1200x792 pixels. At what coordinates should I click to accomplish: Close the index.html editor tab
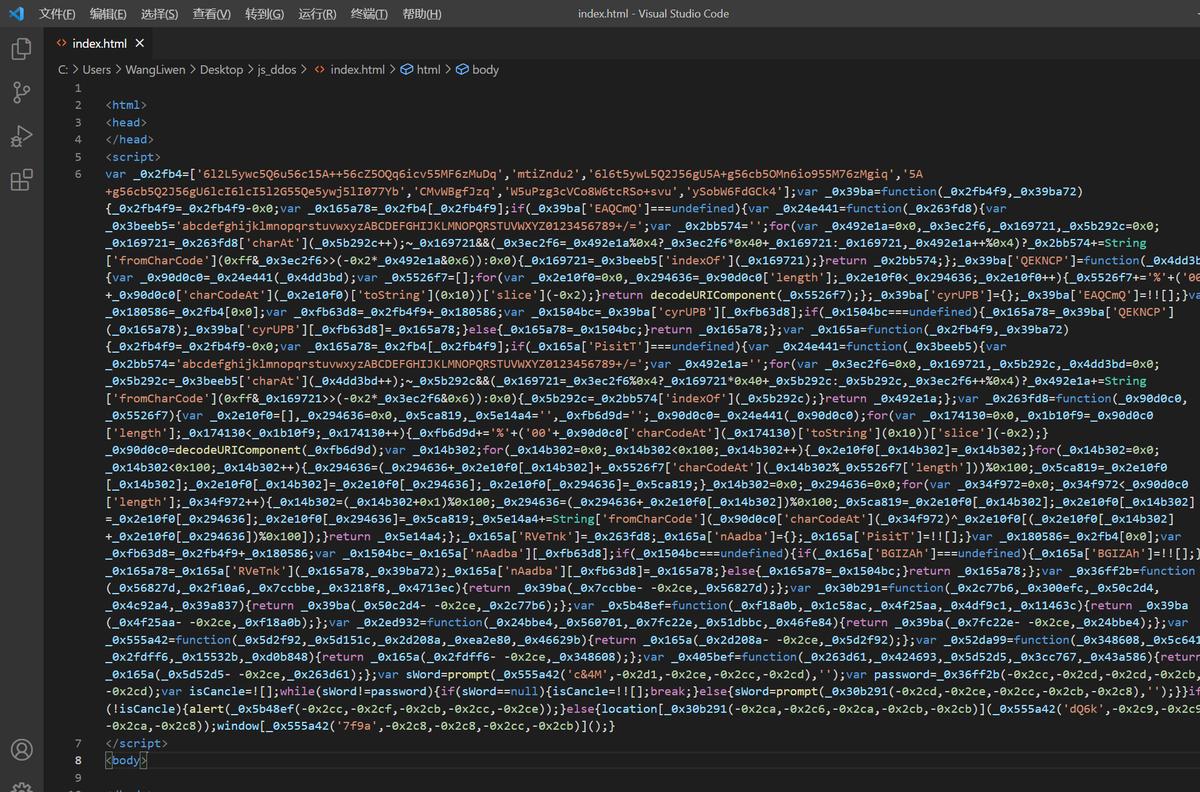pyautogui.click(x=140, y=44)
